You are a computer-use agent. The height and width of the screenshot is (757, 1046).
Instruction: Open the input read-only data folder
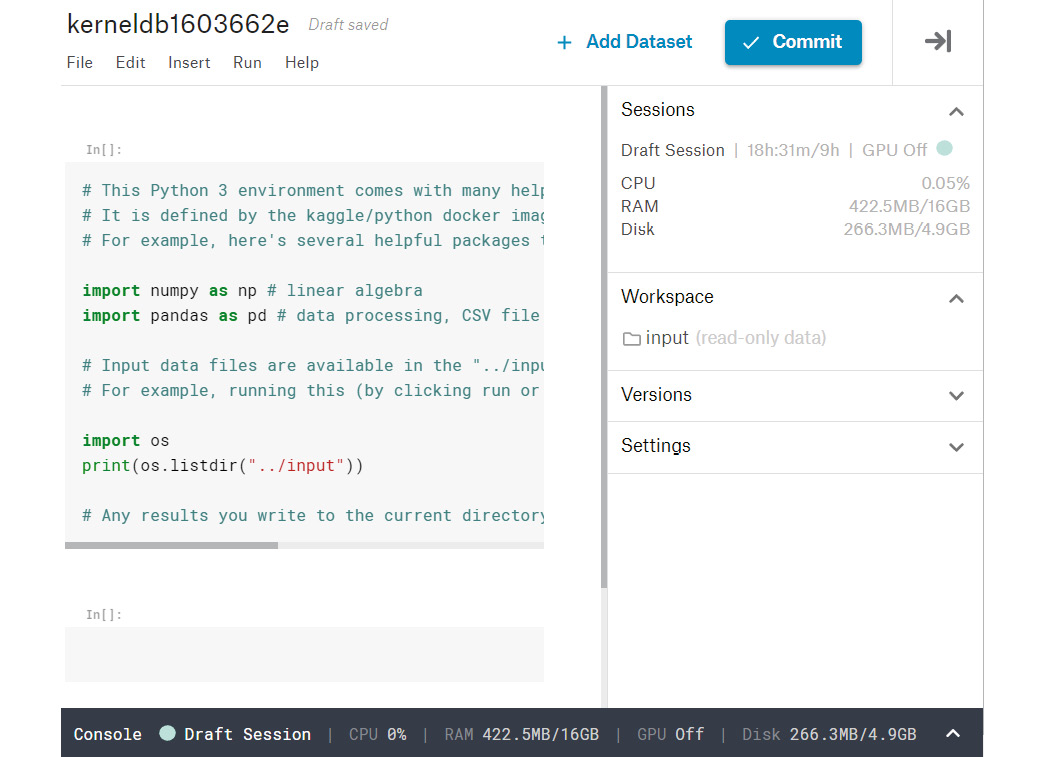click(724, 338)
